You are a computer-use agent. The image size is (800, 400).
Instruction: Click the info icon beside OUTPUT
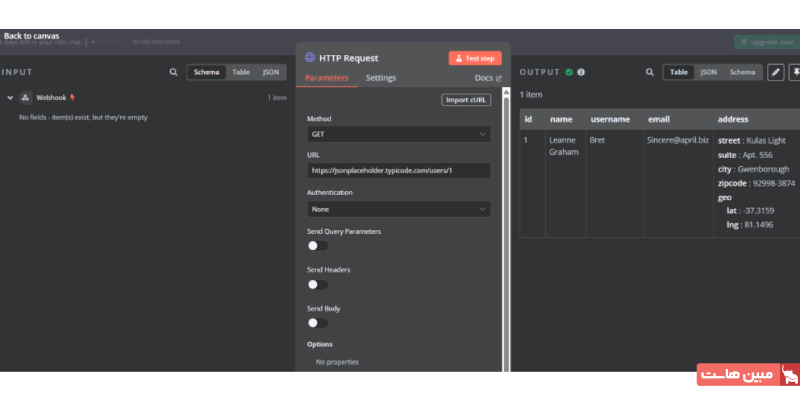581,72
